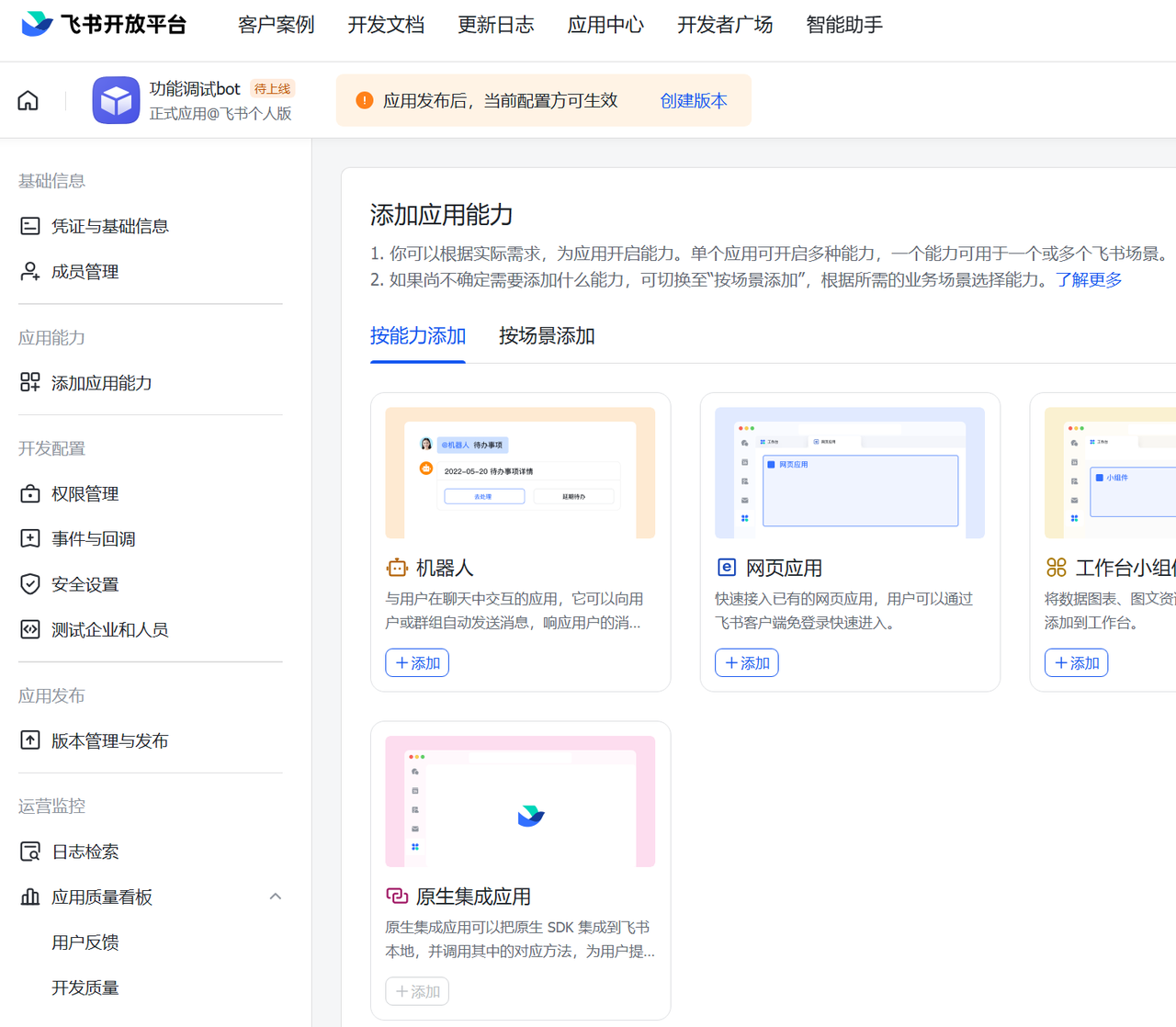The image size is (1176, 1027).
Task: Open 应用中心 in the top navigation
Action: click(605, 25)
